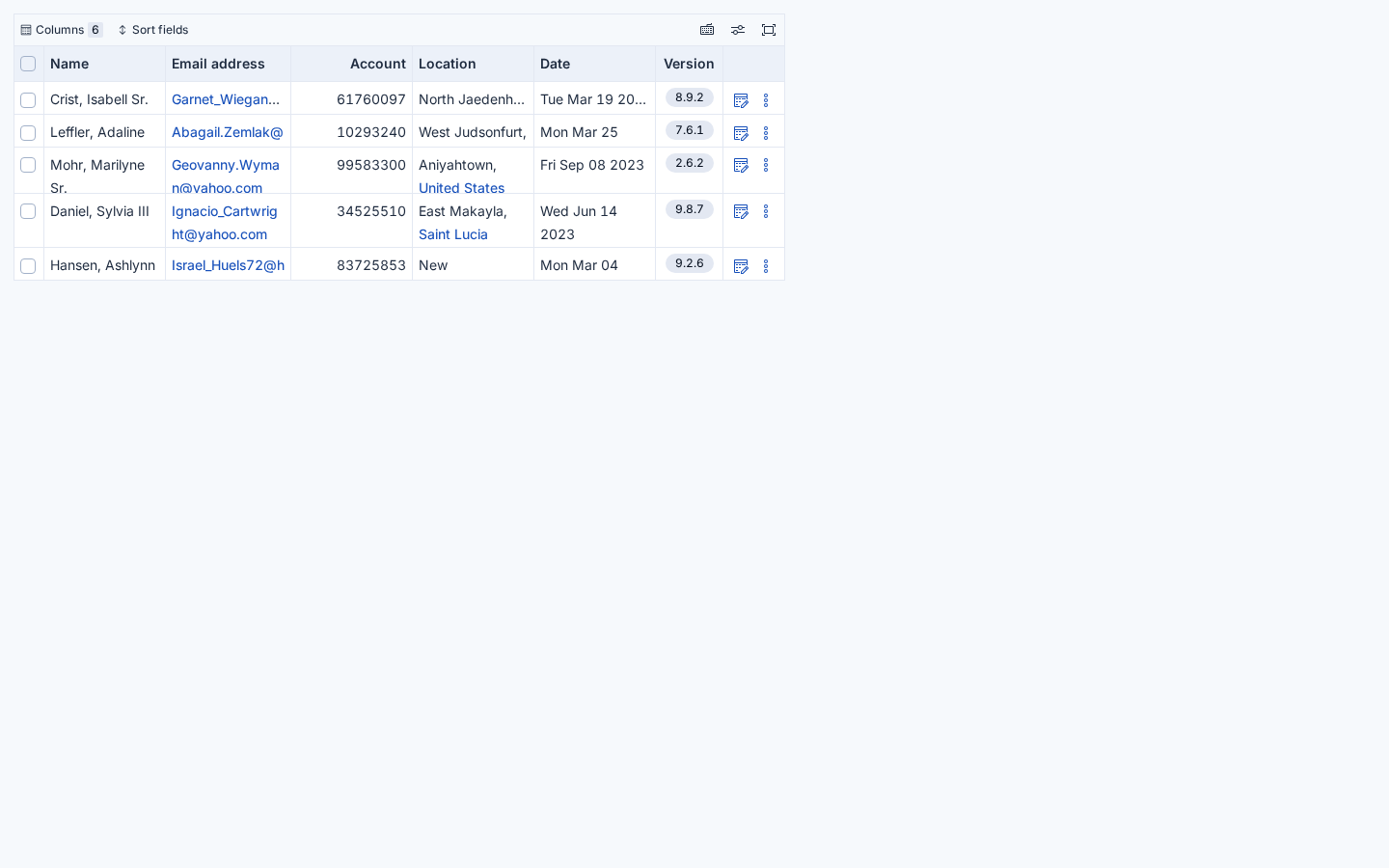Sort by the Location column header
1389x868 pixels.
[x=473, y=64]
